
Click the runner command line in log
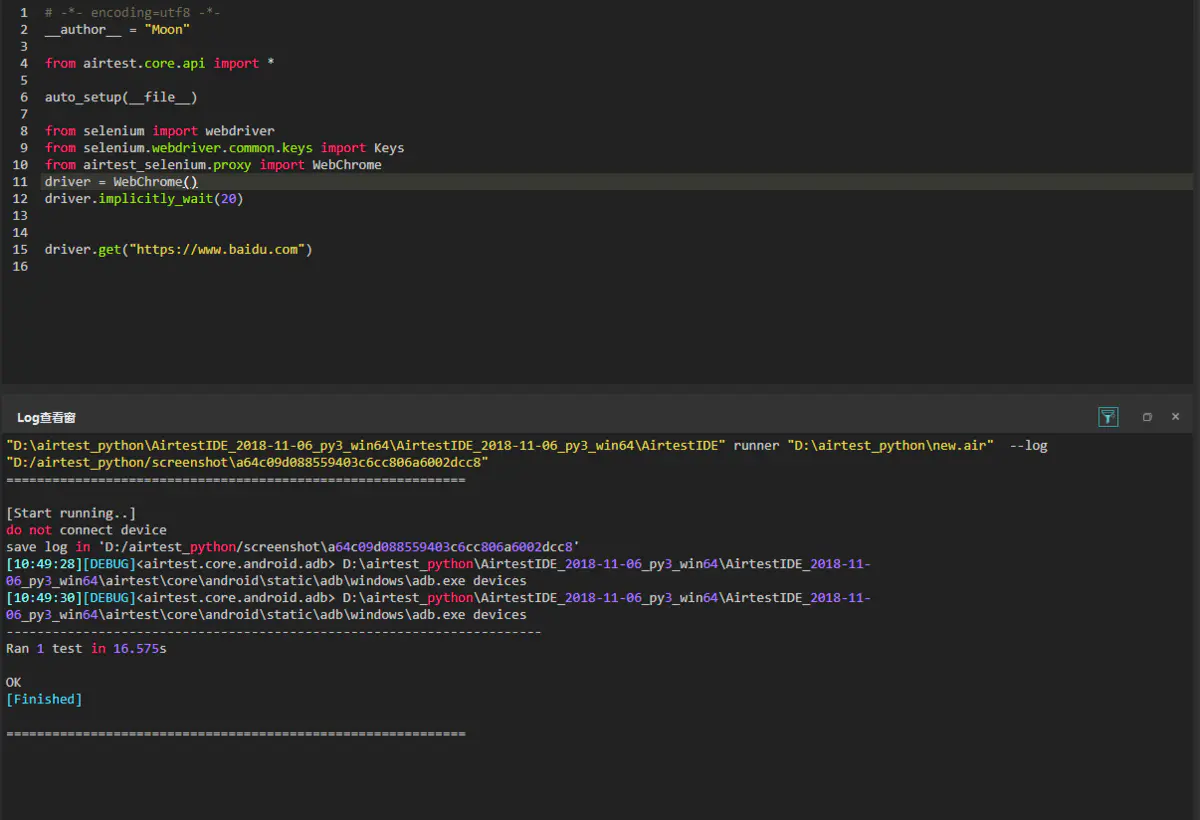coord(527,446)
